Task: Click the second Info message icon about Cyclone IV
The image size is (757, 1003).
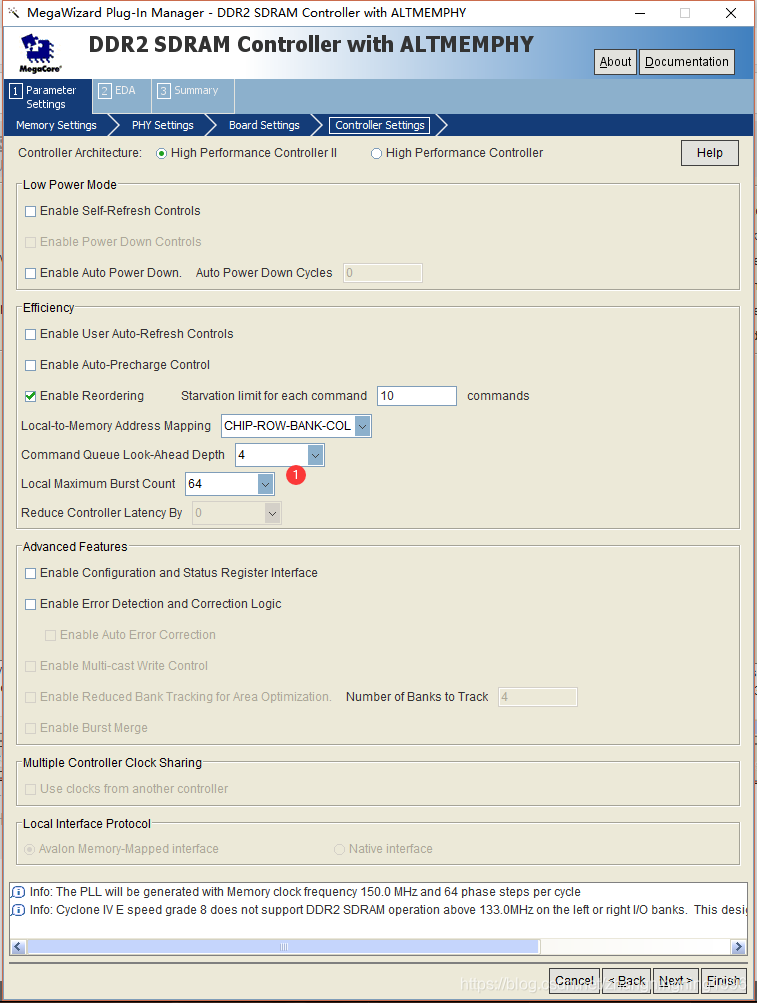Action: click(19, 910)
